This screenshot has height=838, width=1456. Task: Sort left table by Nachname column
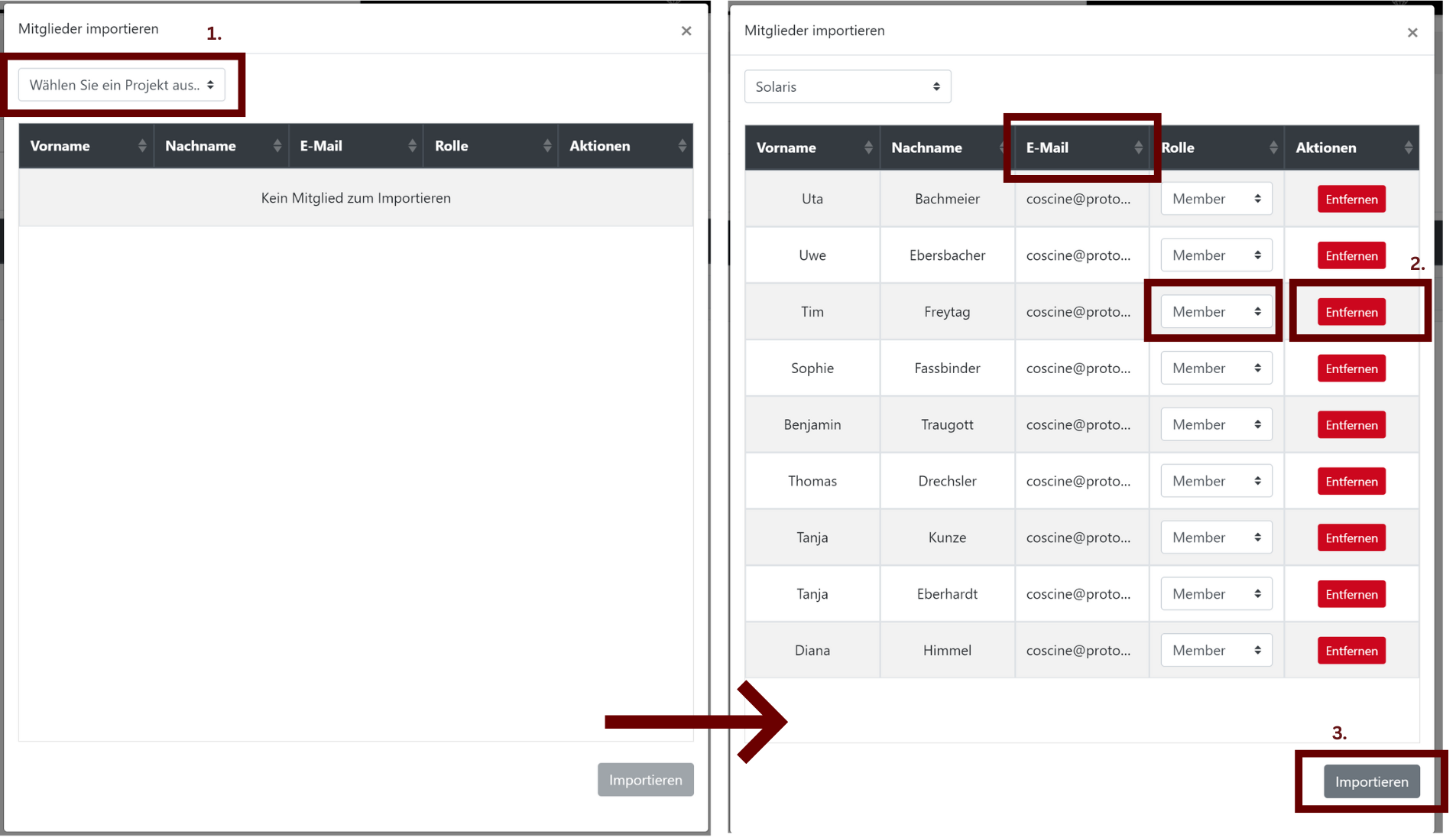[x=221, y=146]
